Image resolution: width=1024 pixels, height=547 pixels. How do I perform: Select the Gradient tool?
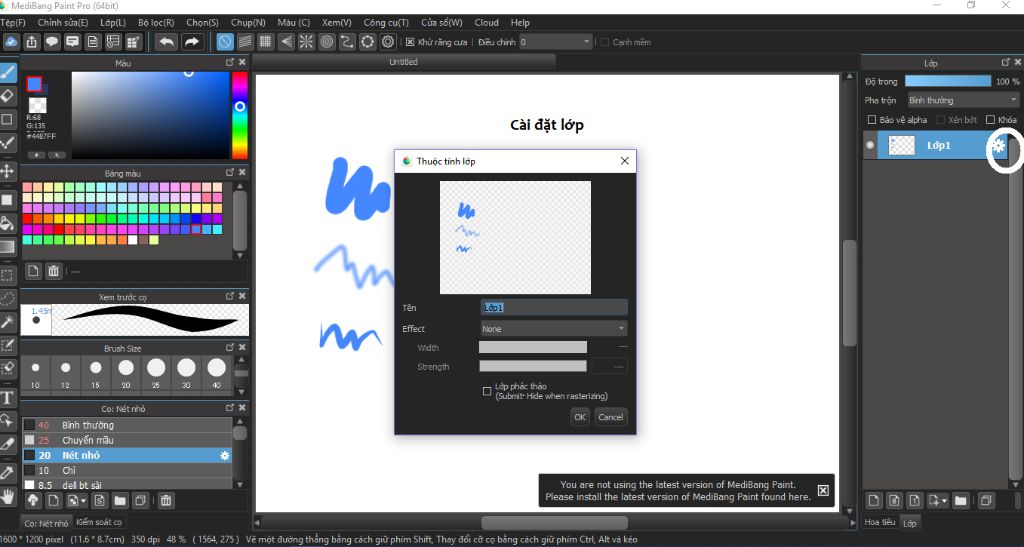pos(7,247)
